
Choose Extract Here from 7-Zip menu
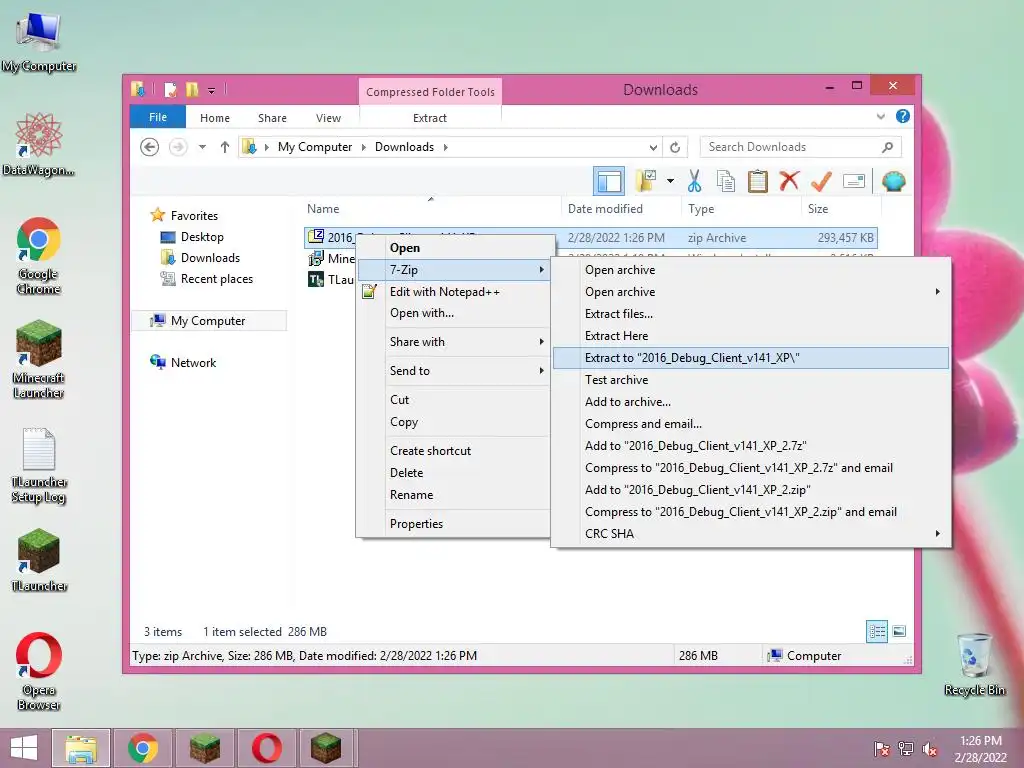[x=751, y=336]
